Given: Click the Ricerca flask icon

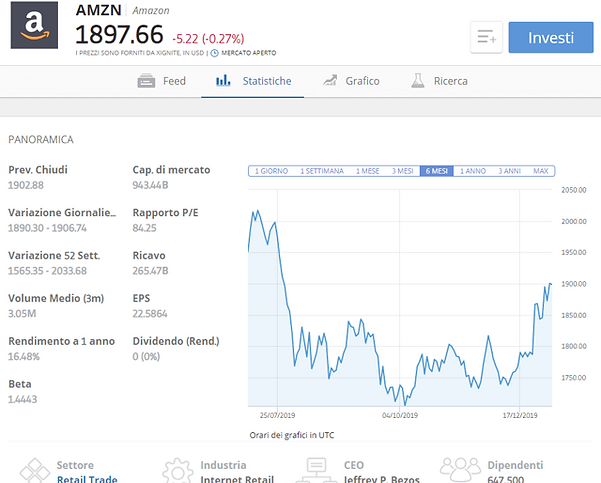Looking at the screenshot, I should pos(418,80).
